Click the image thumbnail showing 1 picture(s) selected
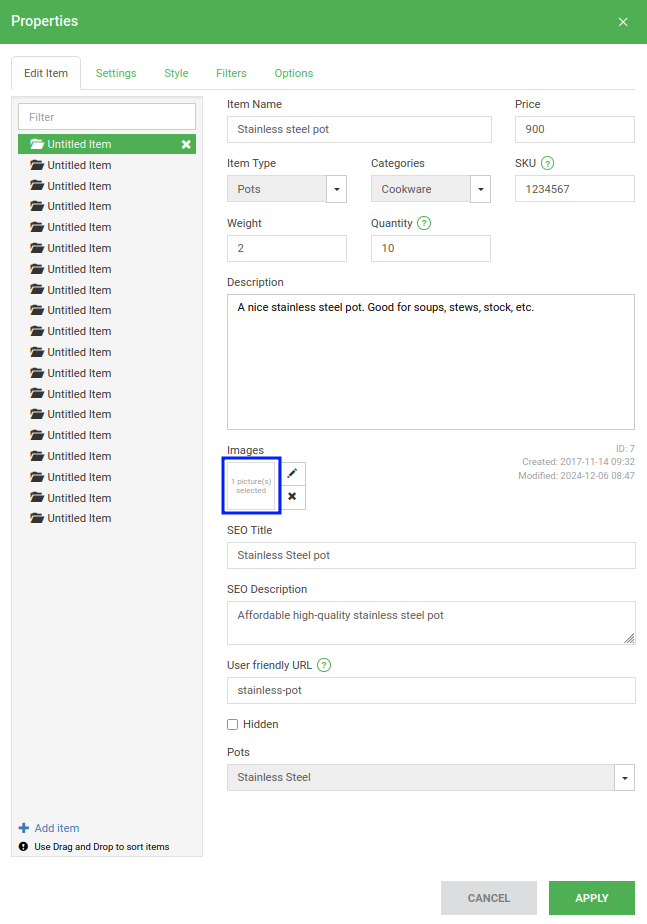The height and width of the screenshot is (924, 647). coord(252,486)
